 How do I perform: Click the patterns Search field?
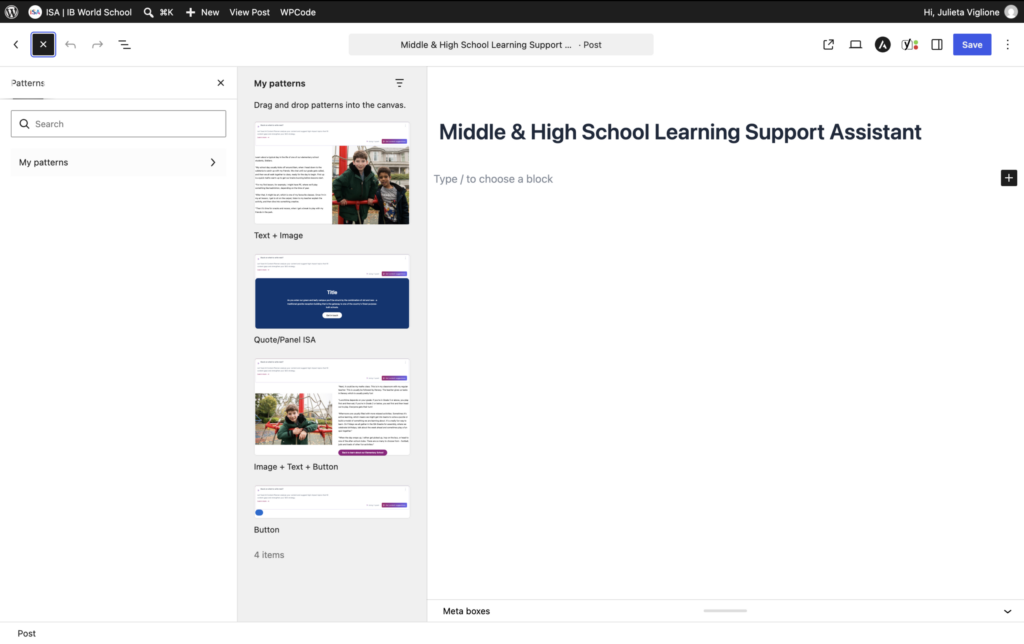(x=118, y=123)
